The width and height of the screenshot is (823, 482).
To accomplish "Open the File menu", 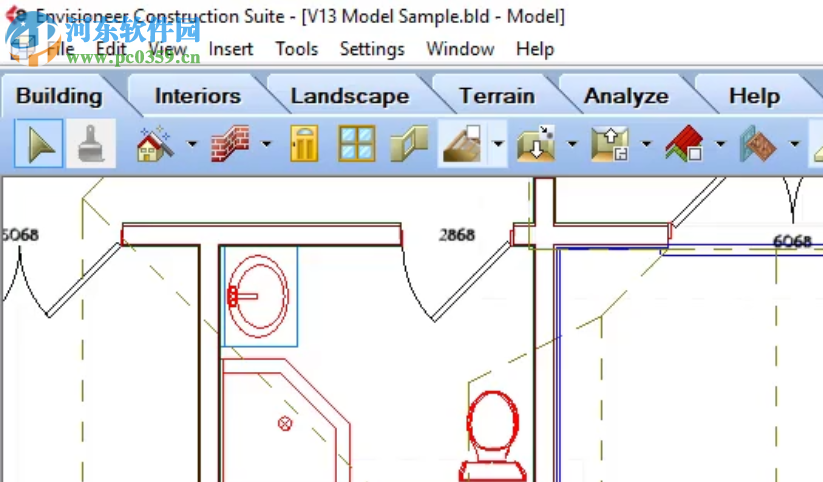I will click(x=60, y=49).
